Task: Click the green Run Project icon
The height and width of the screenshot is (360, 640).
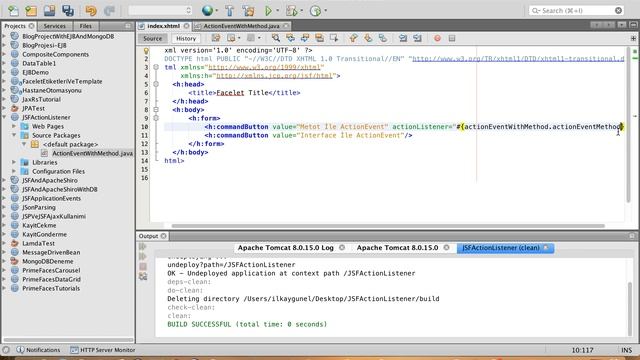Action: tap(268, 11)
